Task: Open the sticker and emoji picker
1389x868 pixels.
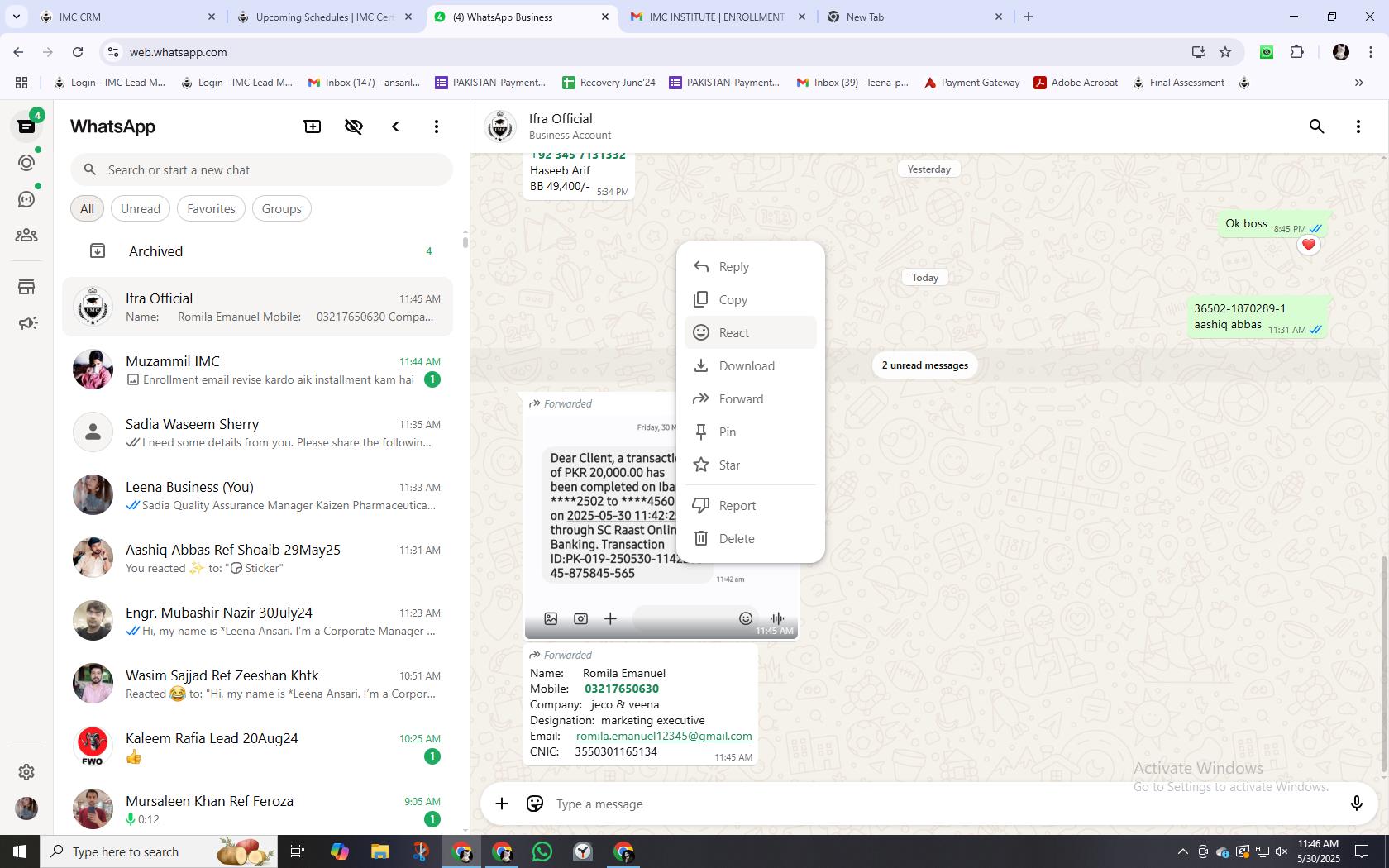Action: (x=535, y=804)
